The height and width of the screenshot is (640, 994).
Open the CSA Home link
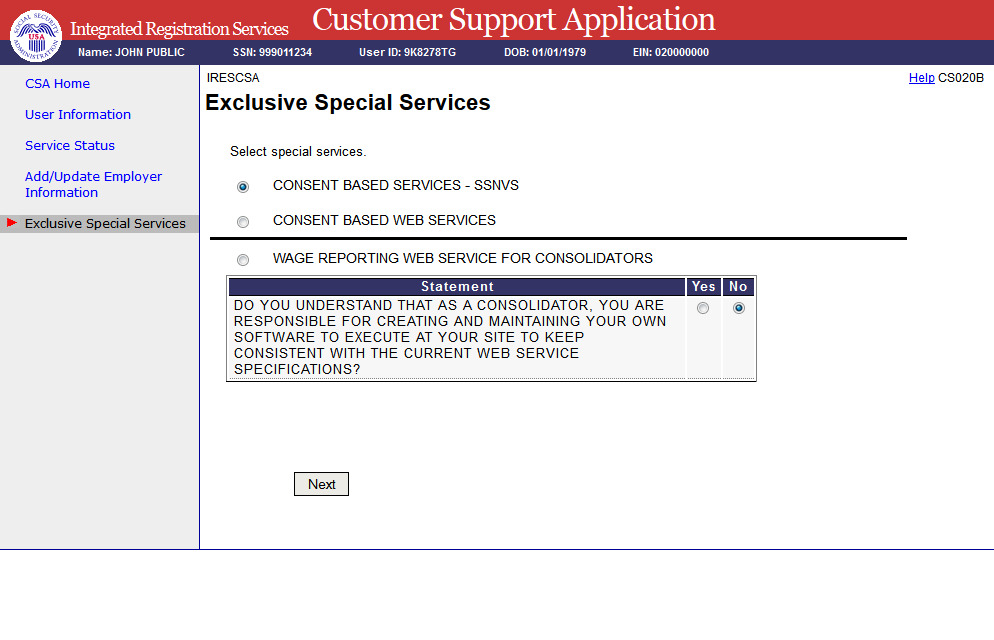57,84
